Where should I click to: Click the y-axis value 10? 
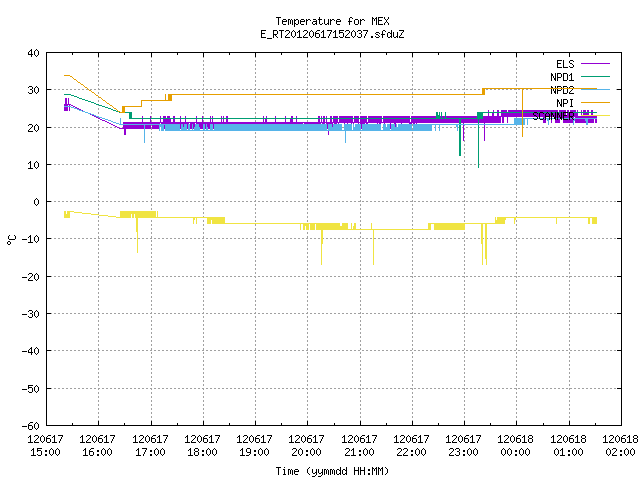33,165
